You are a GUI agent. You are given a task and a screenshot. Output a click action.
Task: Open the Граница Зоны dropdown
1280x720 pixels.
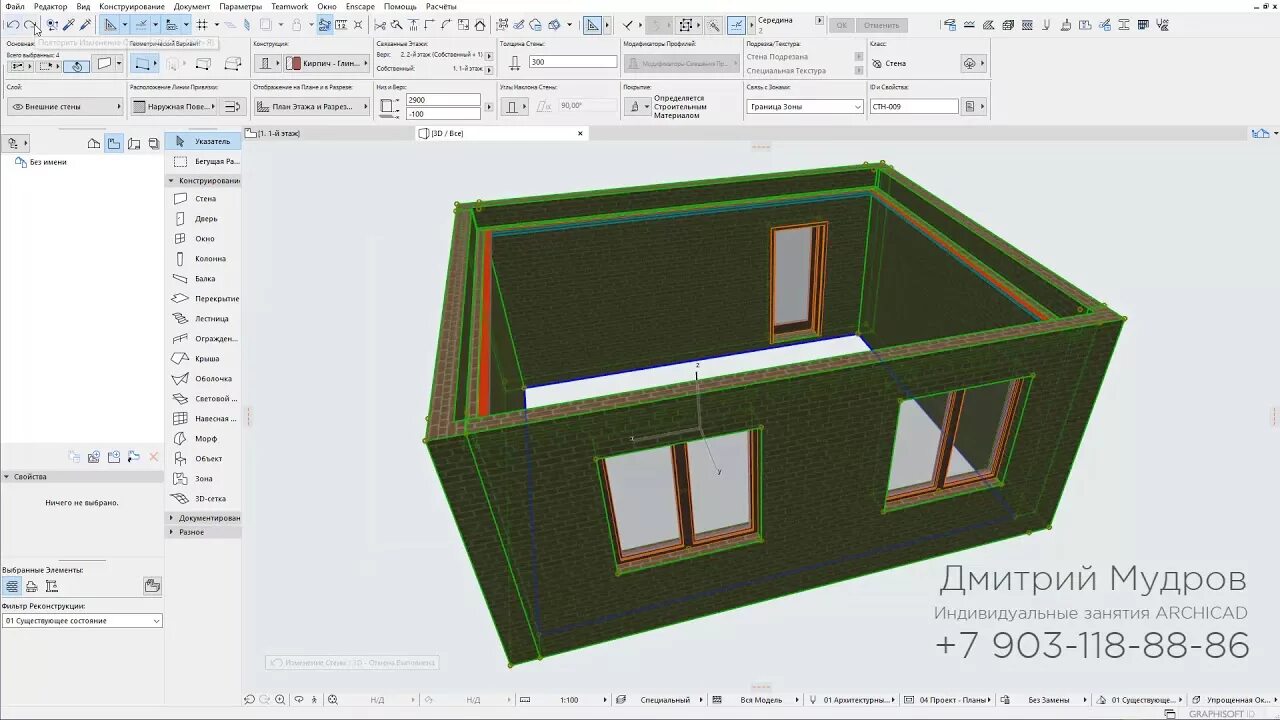805,106
